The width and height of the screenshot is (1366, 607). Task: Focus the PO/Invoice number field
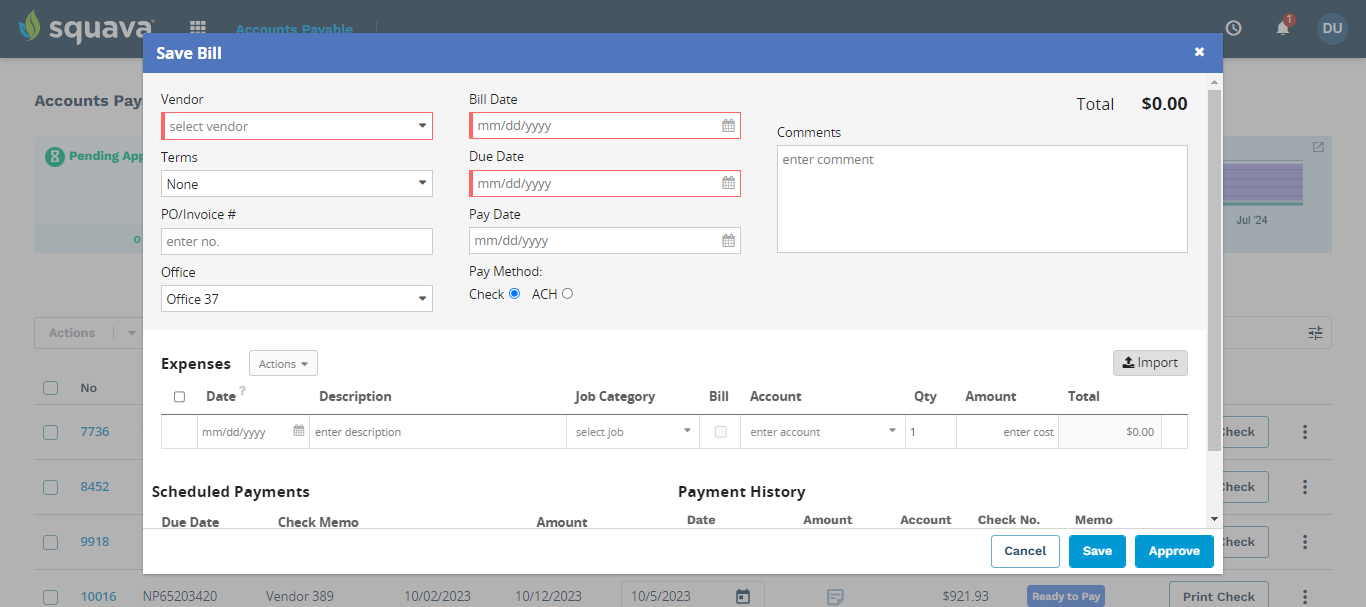pyautogui.click(x=297, y=241)
